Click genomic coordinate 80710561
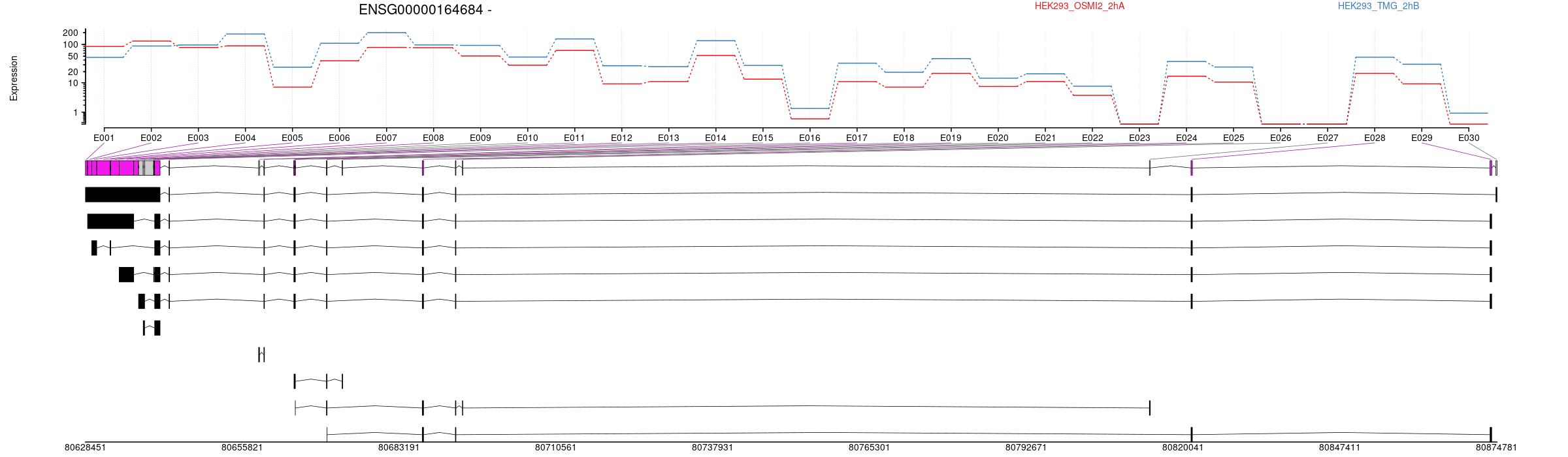 (555, 448)
